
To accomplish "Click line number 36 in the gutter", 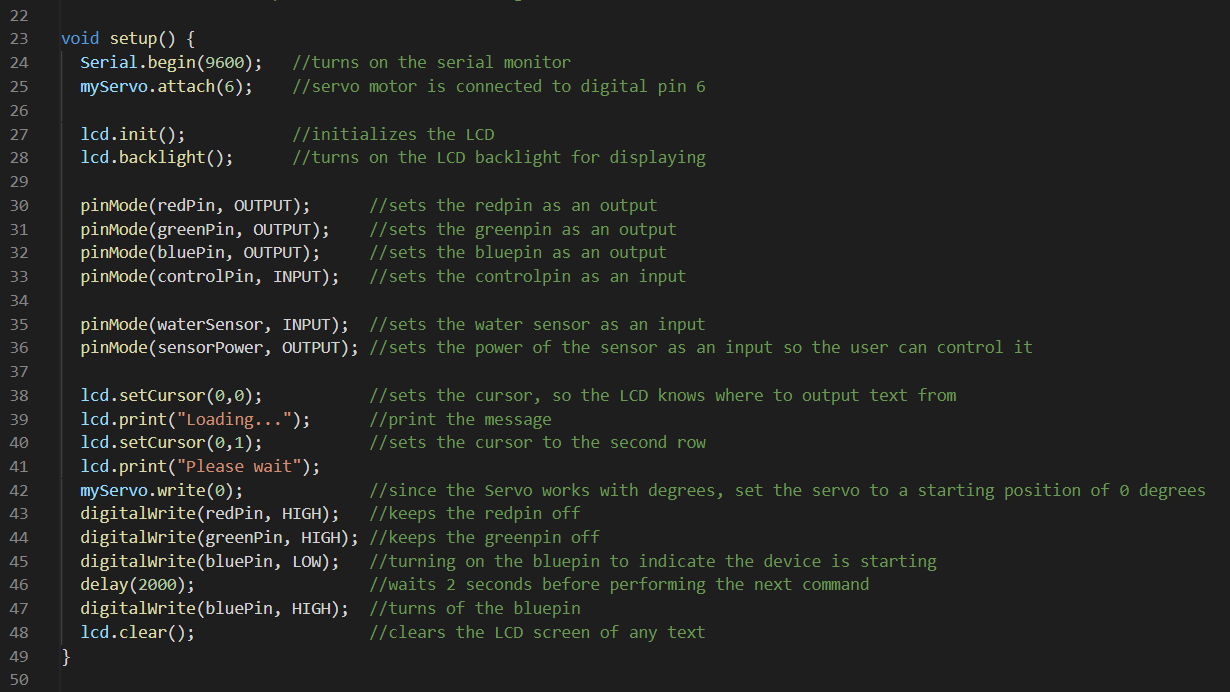I will pyautogui.click(x=19, y=347).
